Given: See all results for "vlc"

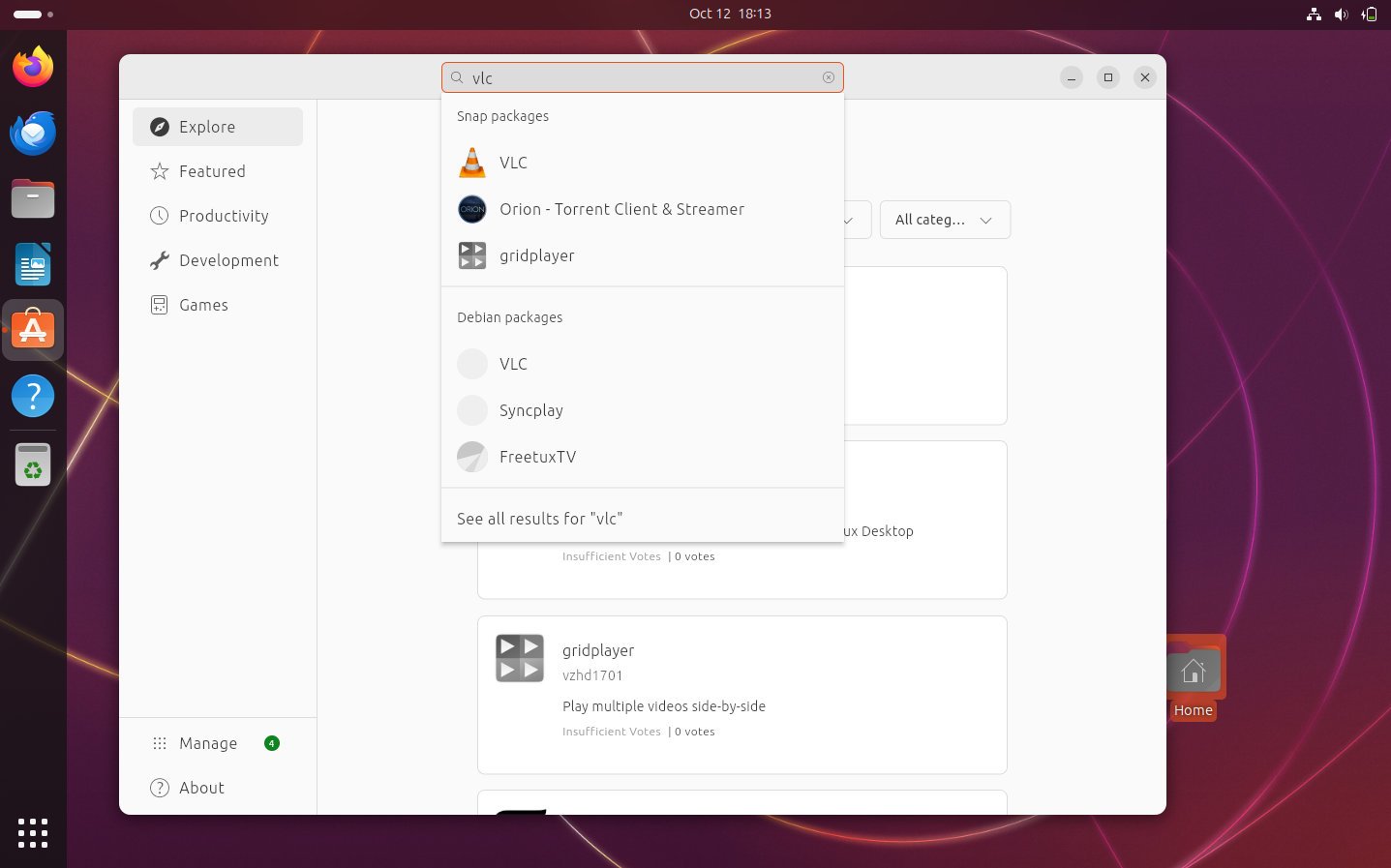Looking at the screenshot, I should pos(643,519).
